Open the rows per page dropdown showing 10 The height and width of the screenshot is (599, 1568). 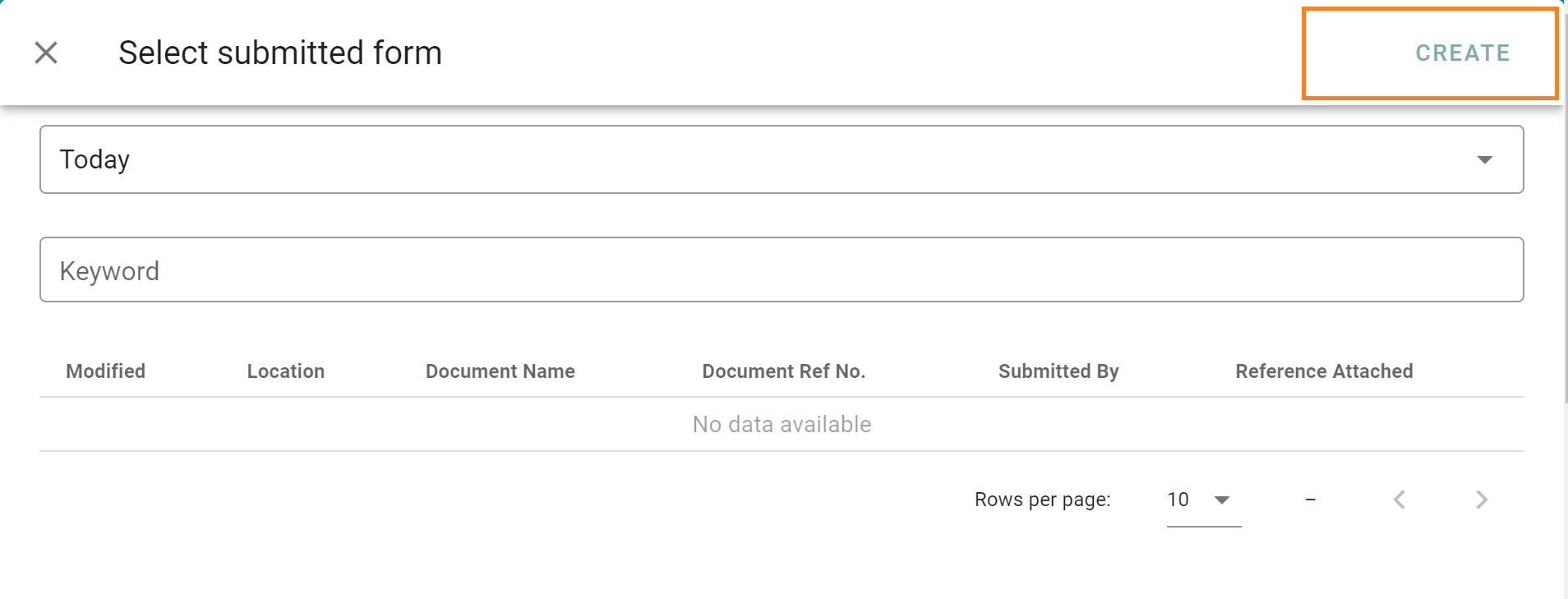tap(1204, 500)
